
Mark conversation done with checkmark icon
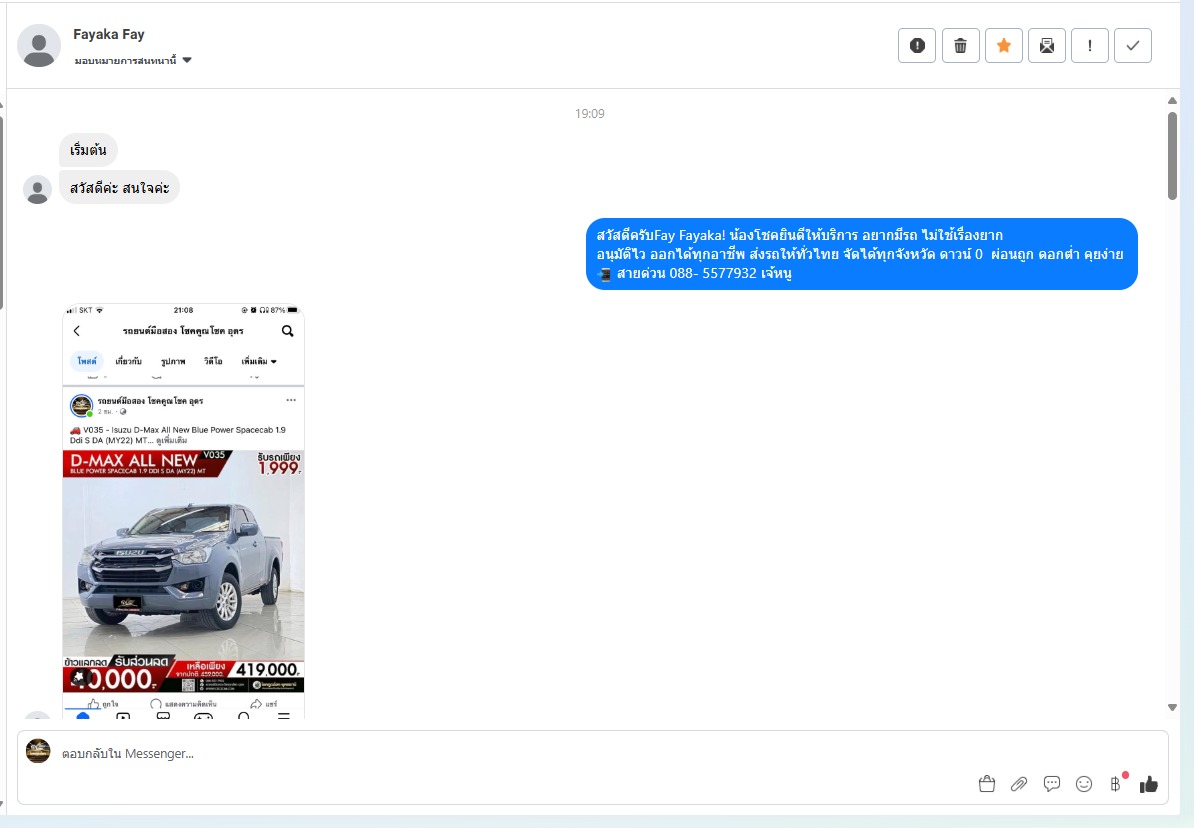pos(1133,46)
